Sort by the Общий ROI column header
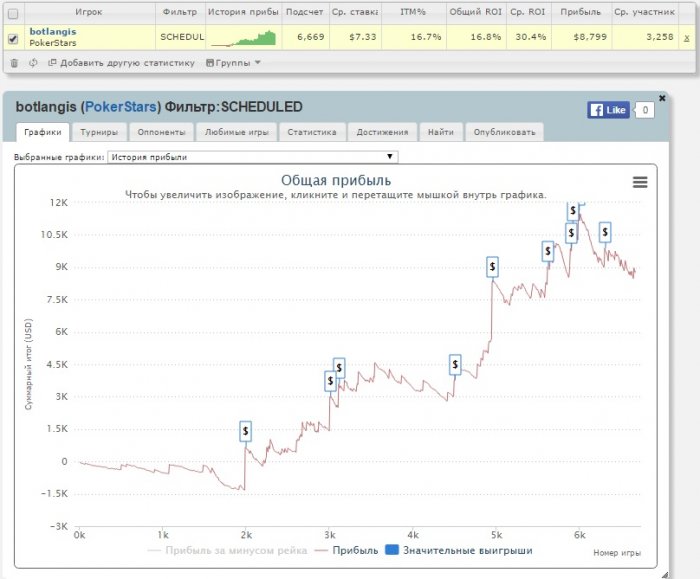Image resolution: width=700 pixels, height=579 pixels. pyautogui.click(x=475, y=12)
